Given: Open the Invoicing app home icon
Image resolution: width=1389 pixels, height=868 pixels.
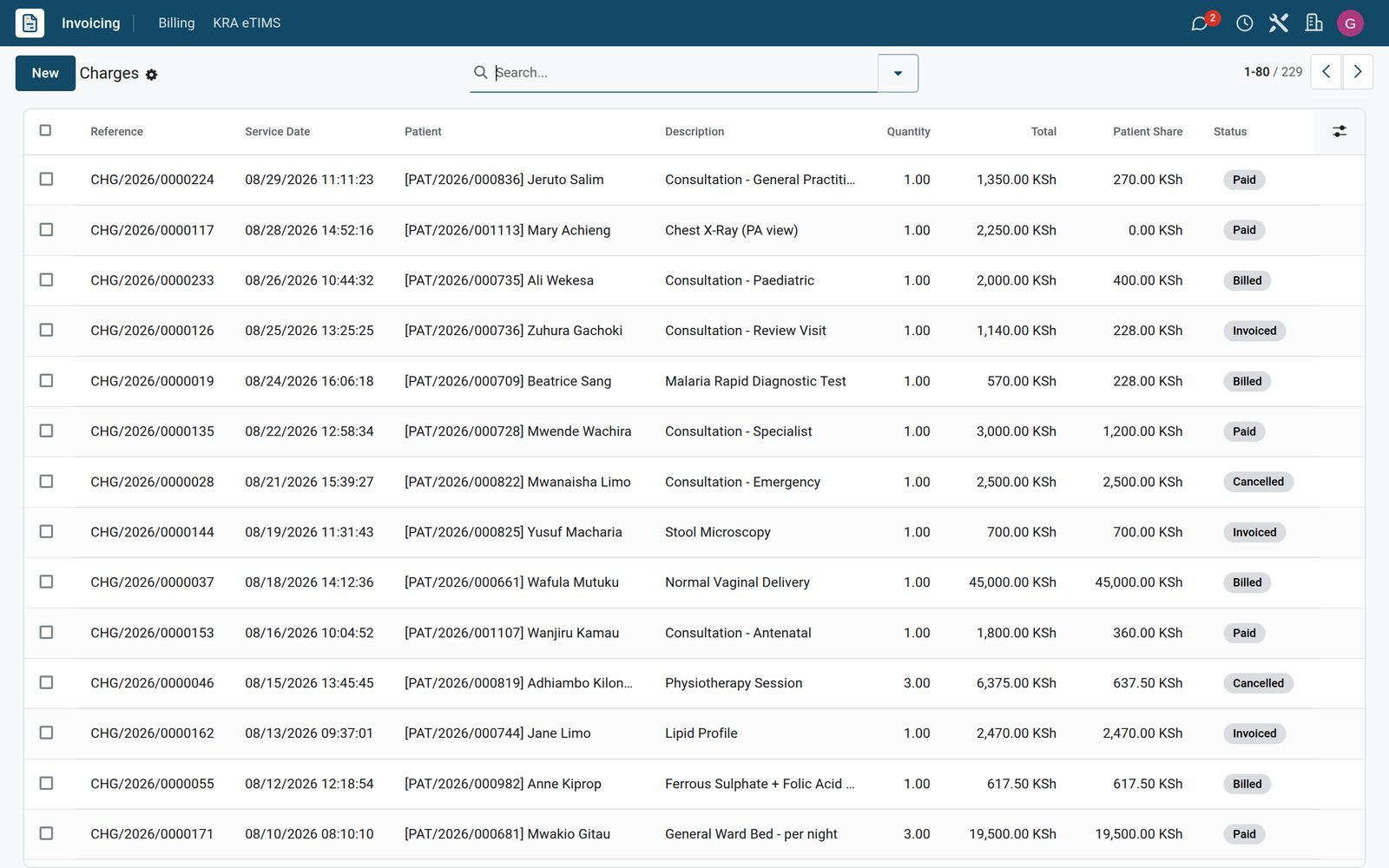Looking at the screenshot, I should pos(30,23).
